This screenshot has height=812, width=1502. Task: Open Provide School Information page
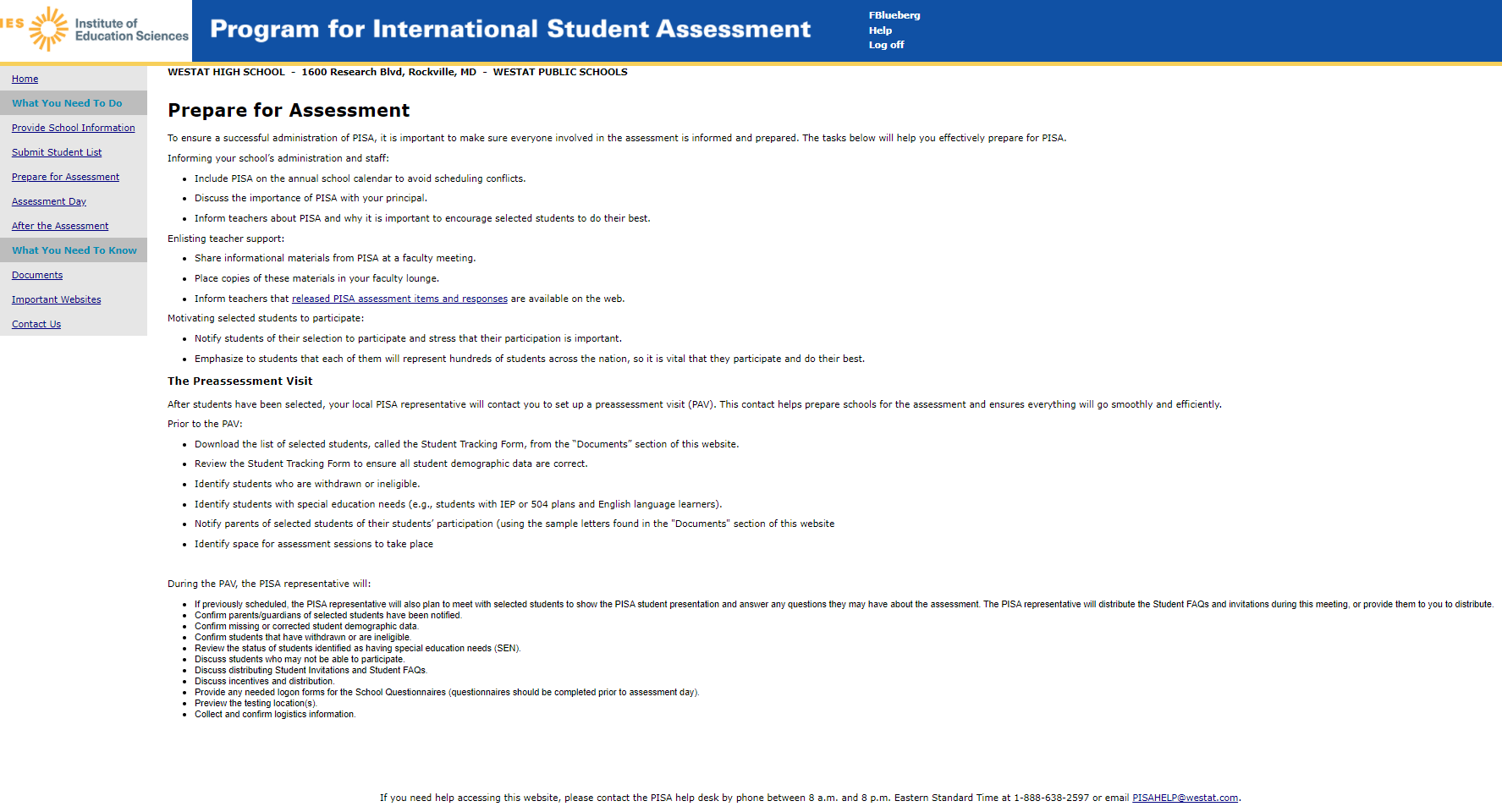pyautogui.click(x=74, y=128)
